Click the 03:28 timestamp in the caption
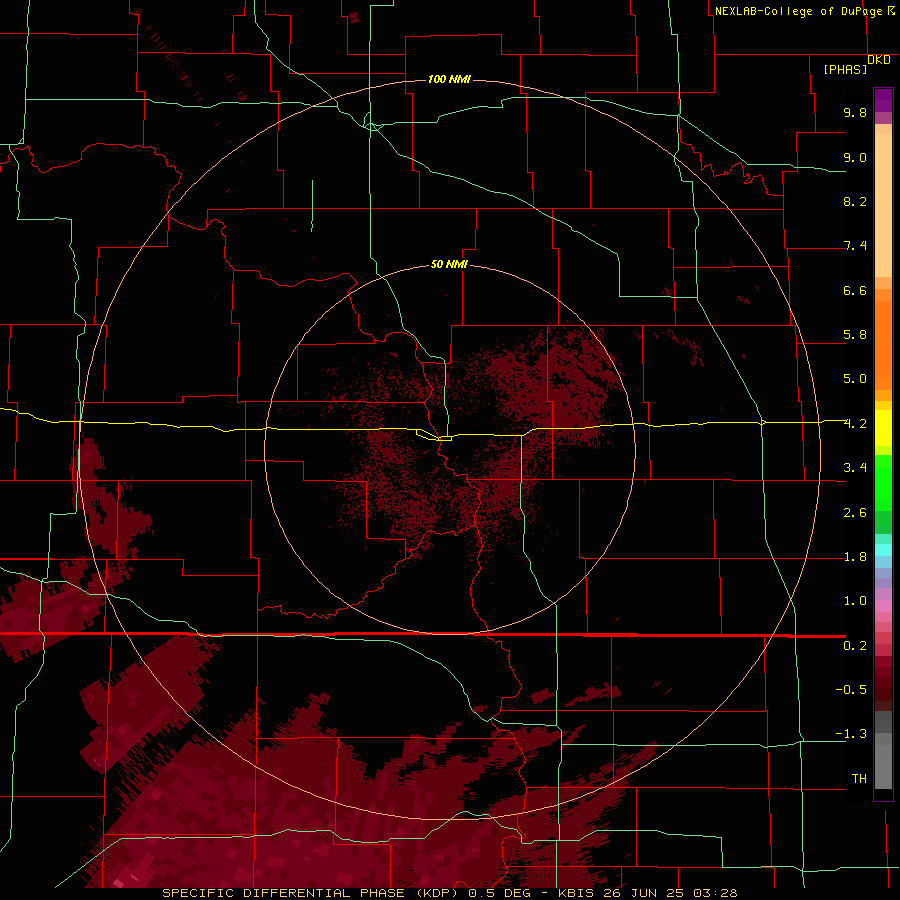Viewport: 900px width, 900px height. click(x=715, y=893)
